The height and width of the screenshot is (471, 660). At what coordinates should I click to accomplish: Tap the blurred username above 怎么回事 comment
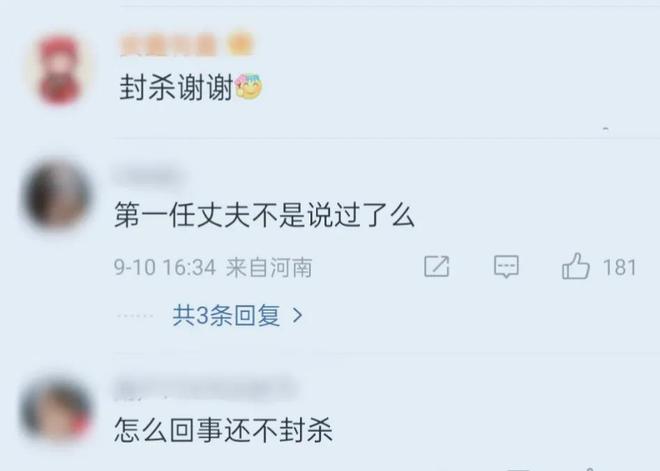[205, 389]
